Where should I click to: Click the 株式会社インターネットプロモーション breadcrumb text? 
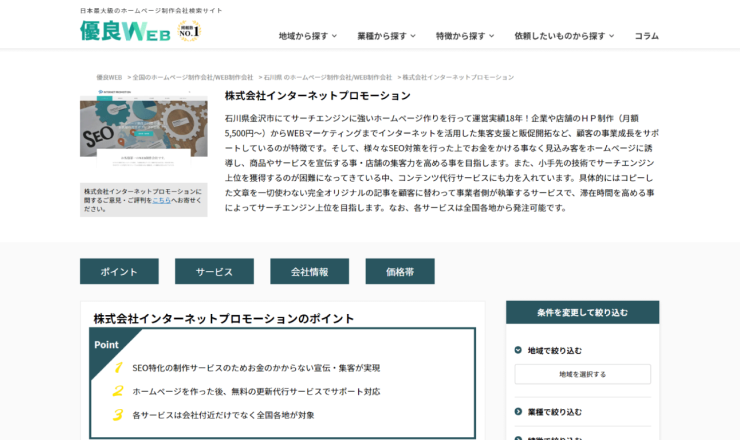click(458, 77)
